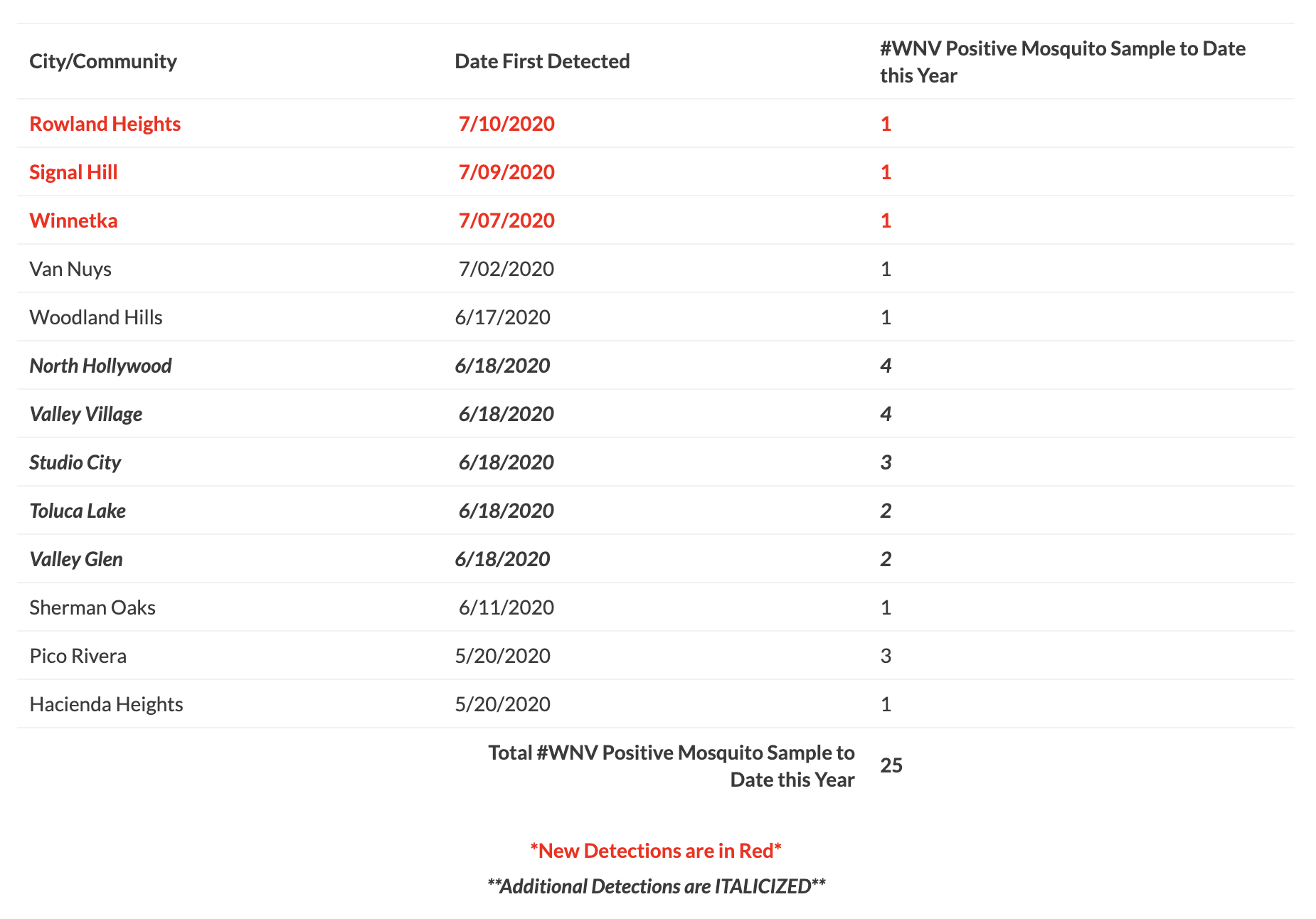Viewport: 1316px width, 919px height.
Task: Select the Toluca Lake row name
Action: point(78,511)
